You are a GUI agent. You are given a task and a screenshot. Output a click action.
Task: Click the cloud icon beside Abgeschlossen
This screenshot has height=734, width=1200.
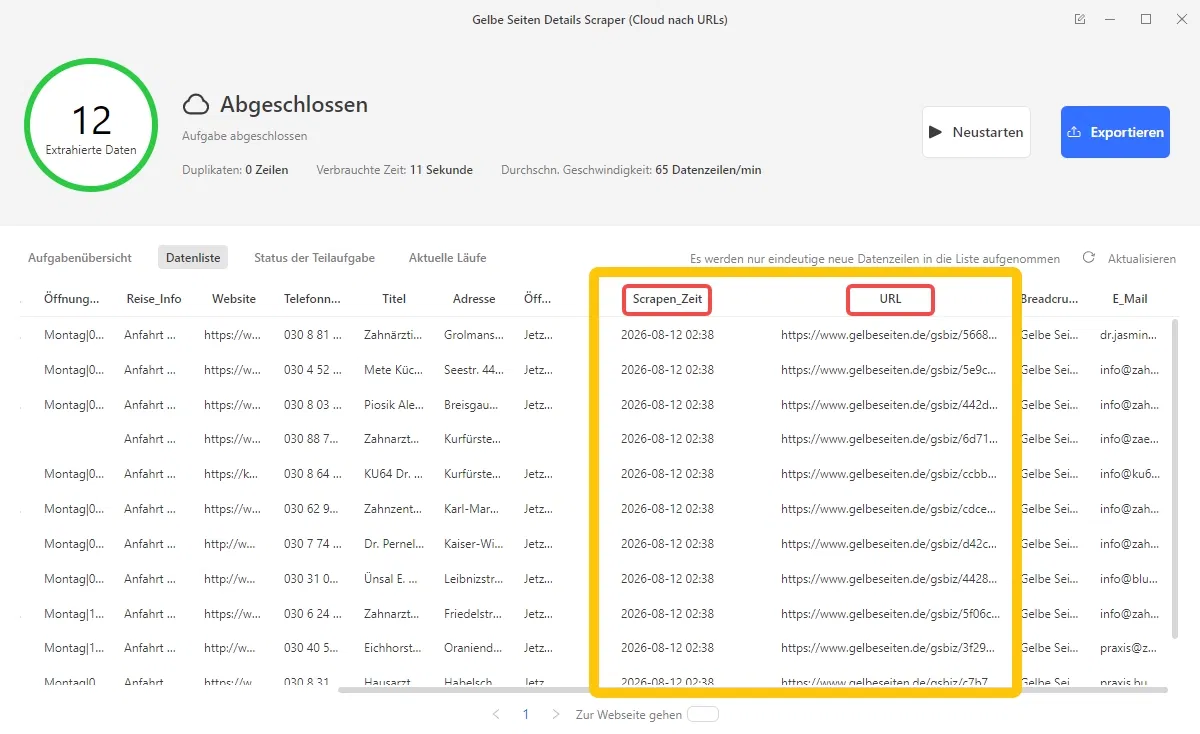pyautogui.click(x=196, y=105)
